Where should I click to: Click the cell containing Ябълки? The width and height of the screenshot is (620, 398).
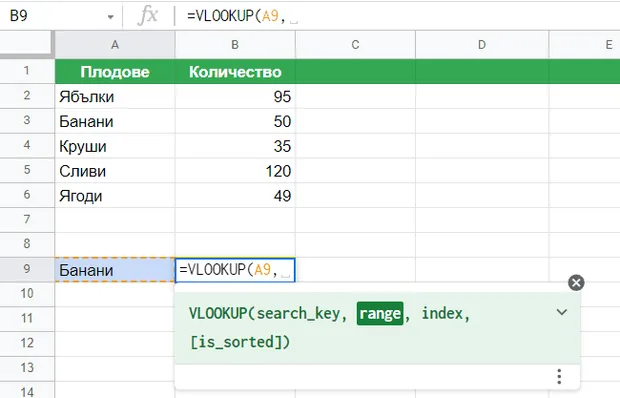click(115, 96)
